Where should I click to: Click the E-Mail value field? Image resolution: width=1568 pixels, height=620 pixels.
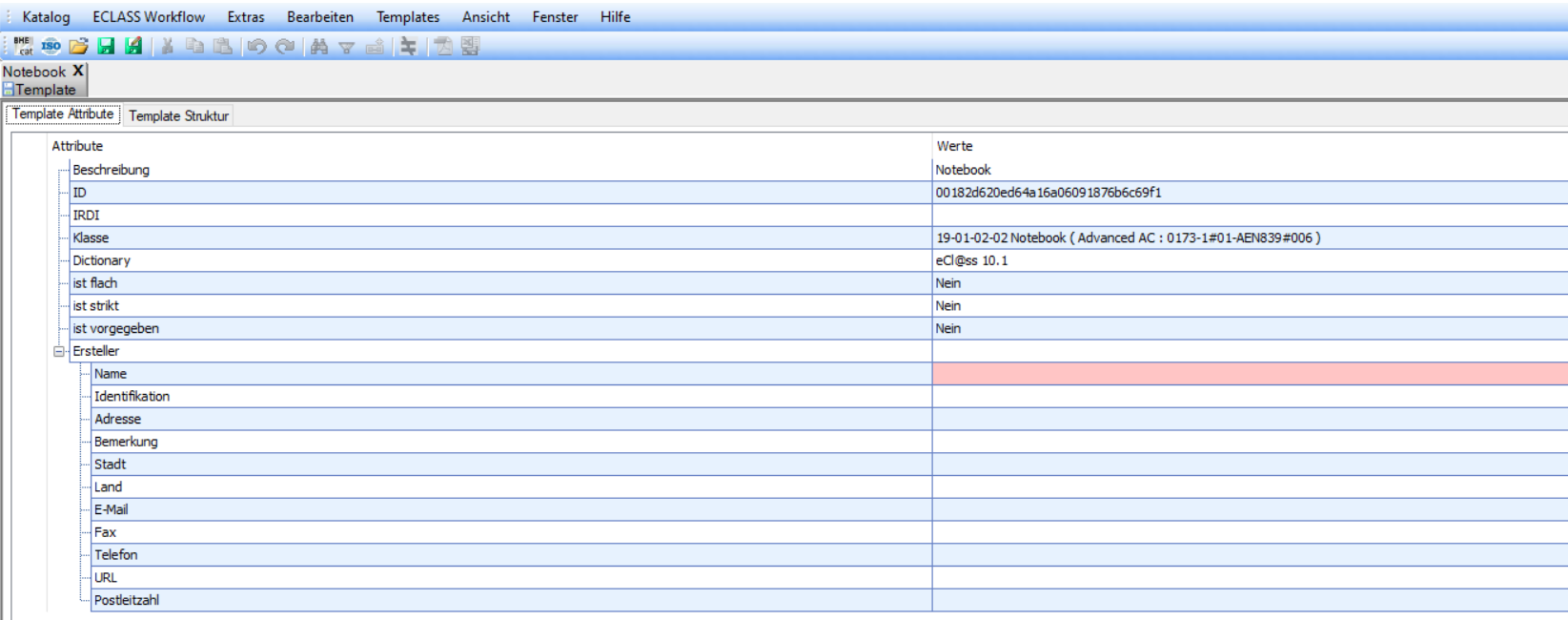[x=1249, y=509]
